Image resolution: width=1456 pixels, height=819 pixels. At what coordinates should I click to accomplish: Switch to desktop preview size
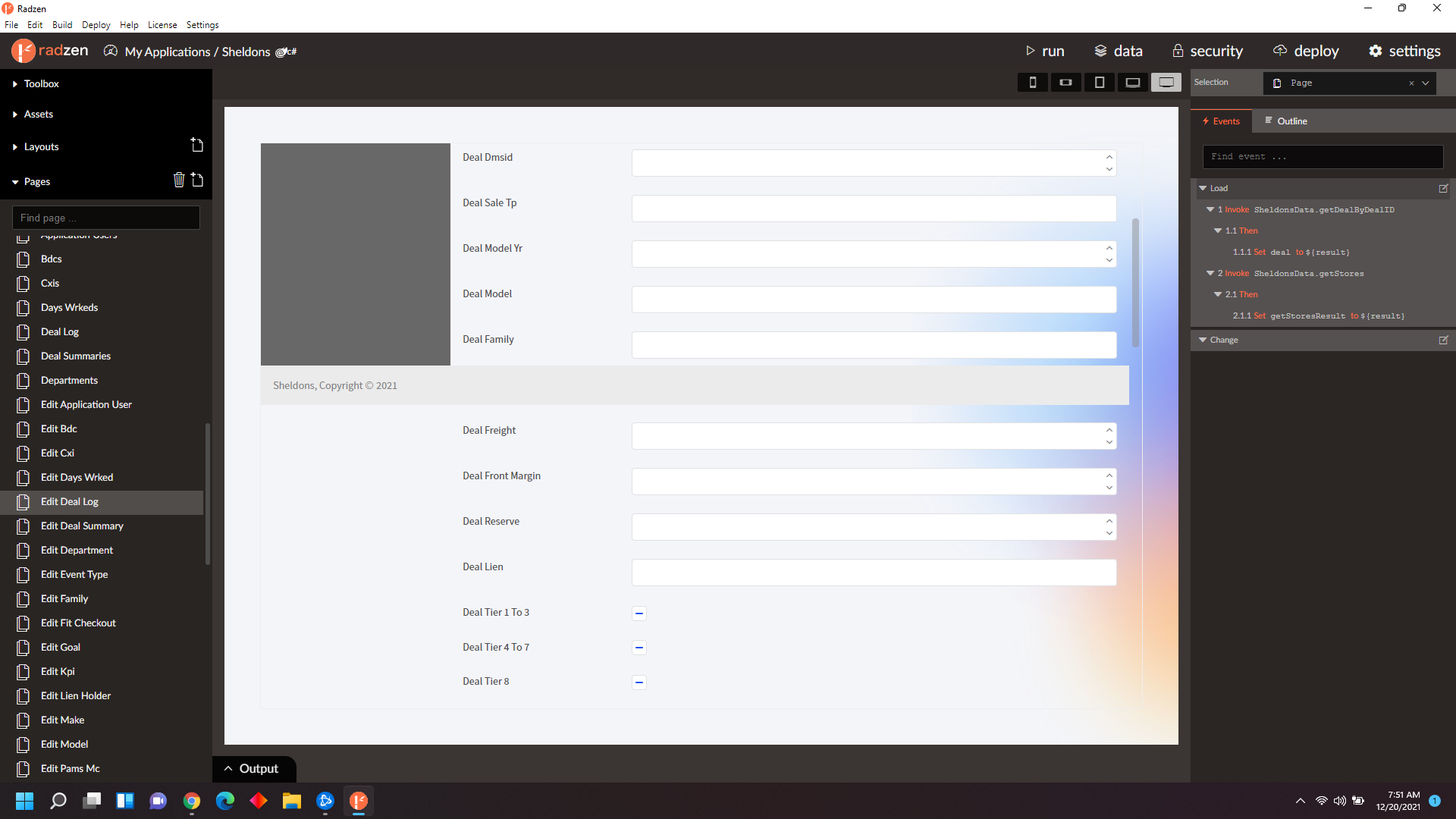tap(1166, 82)
